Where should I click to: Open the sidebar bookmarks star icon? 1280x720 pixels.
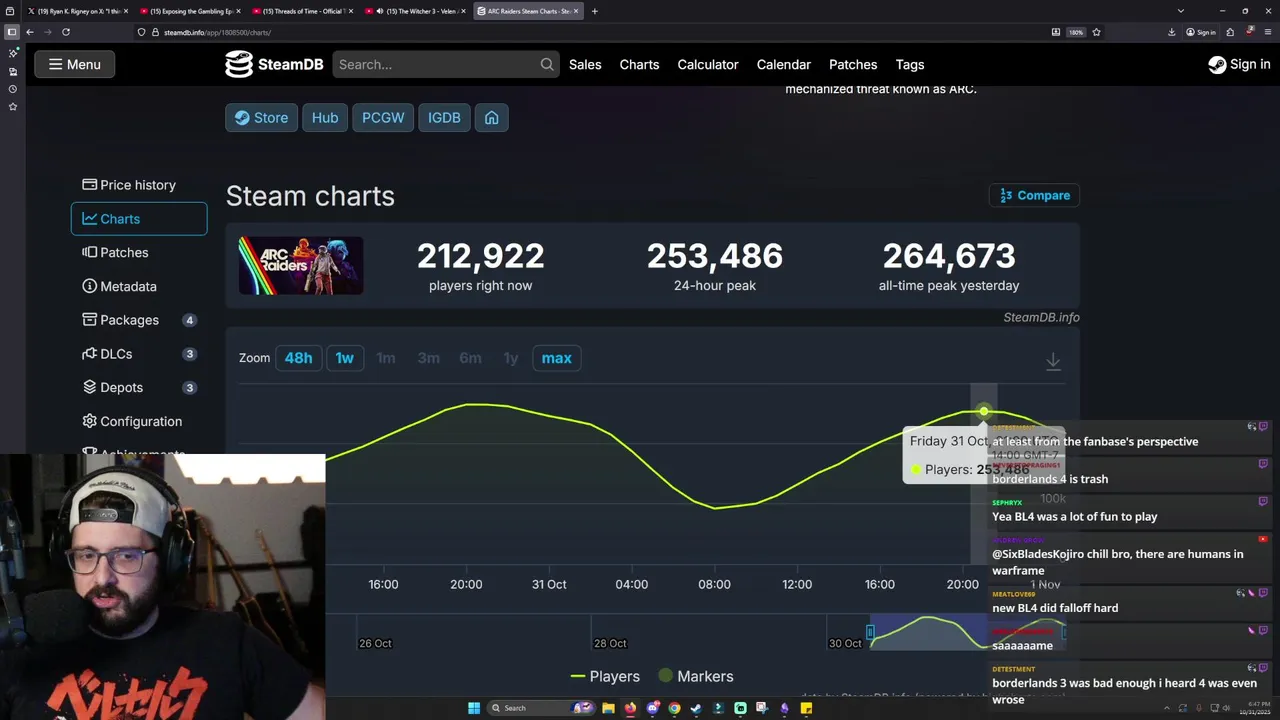[12, 106]
